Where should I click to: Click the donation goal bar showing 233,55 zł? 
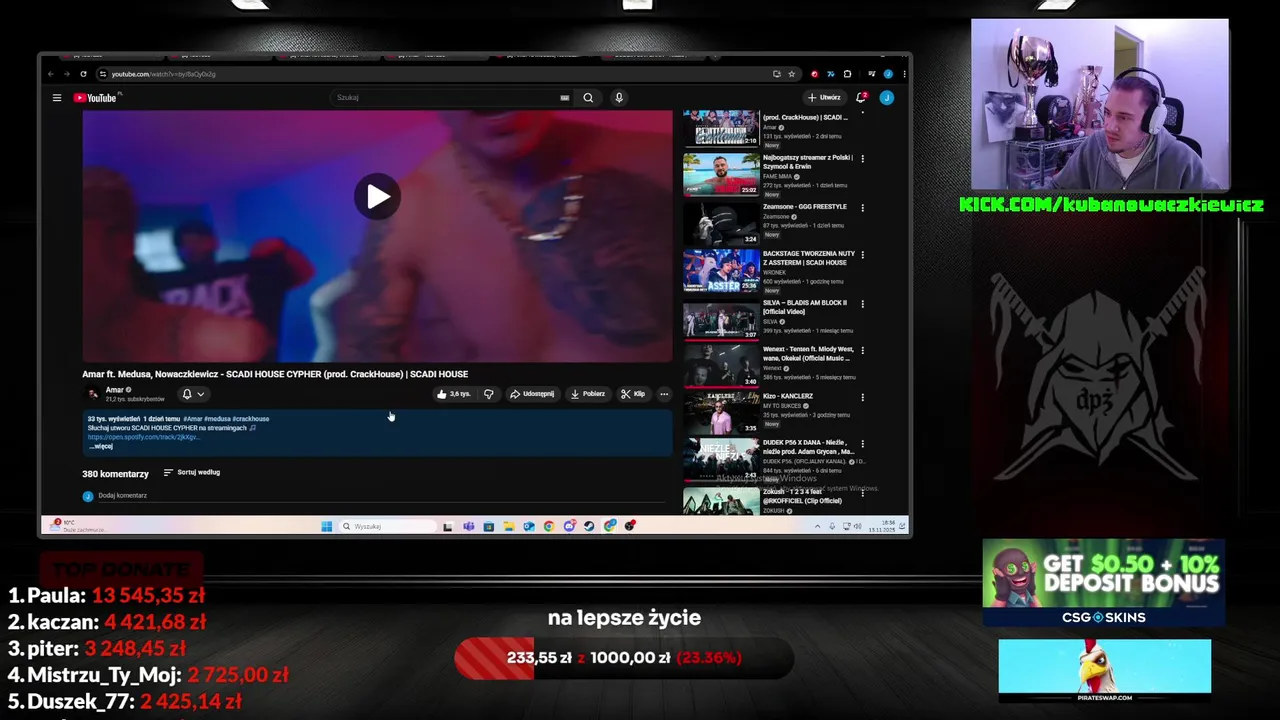click(624, 658)
